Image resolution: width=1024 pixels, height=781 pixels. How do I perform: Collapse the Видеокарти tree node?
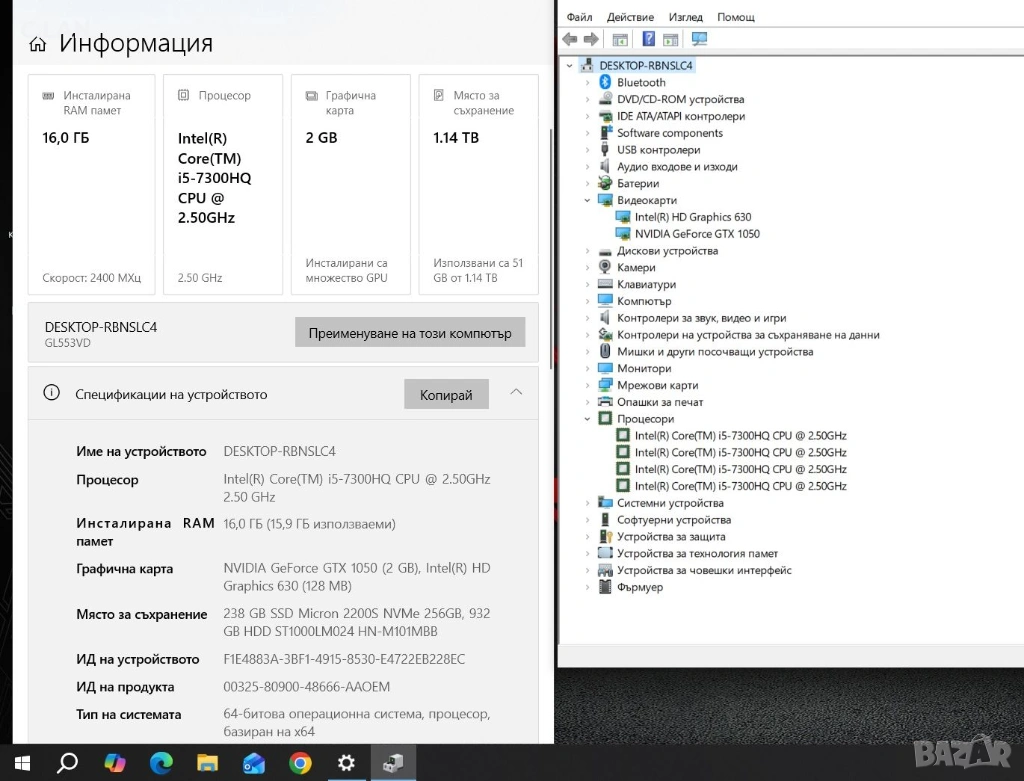[588, 200]
